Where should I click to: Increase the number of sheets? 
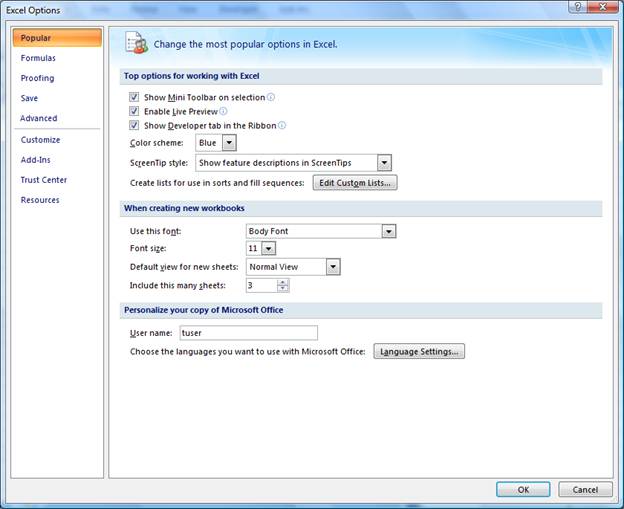pos(283,282)
